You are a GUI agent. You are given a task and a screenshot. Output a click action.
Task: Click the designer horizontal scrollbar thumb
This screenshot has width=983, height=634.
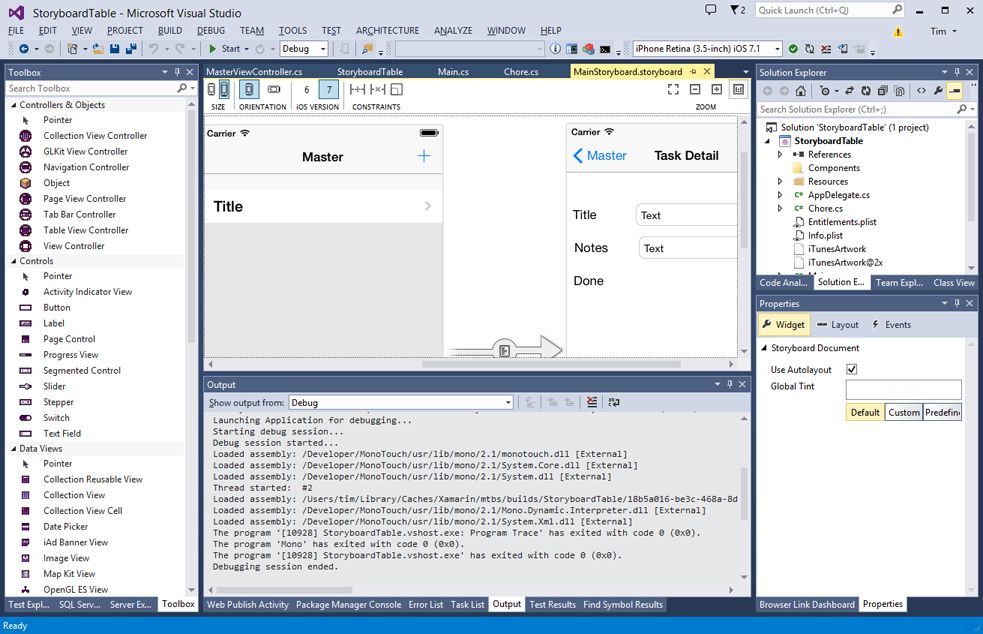point(551,364)
